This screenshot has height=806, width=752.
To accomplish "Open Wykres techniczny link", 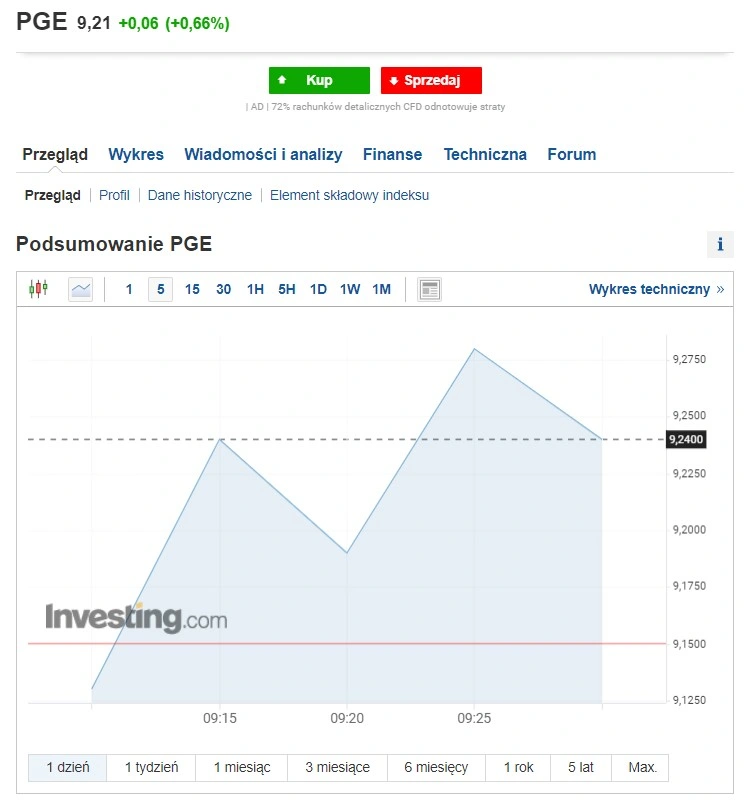I will tap(656, 289).
